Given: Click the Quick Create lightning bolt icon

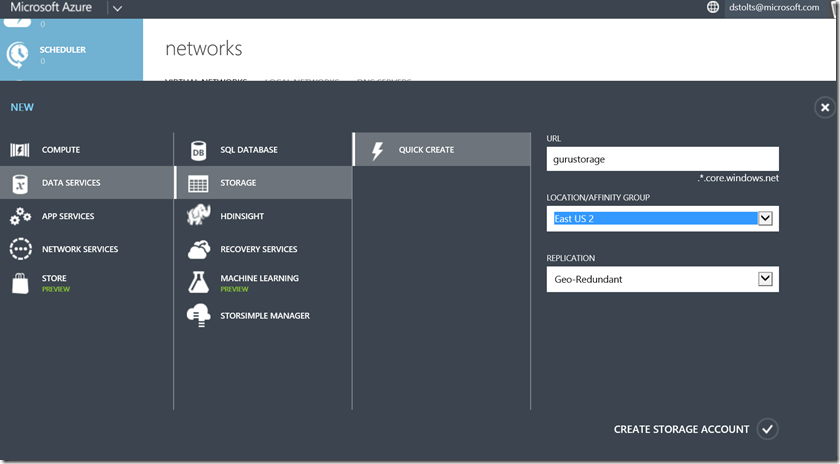Looking at the screenshot, I should tap(378, 151).
